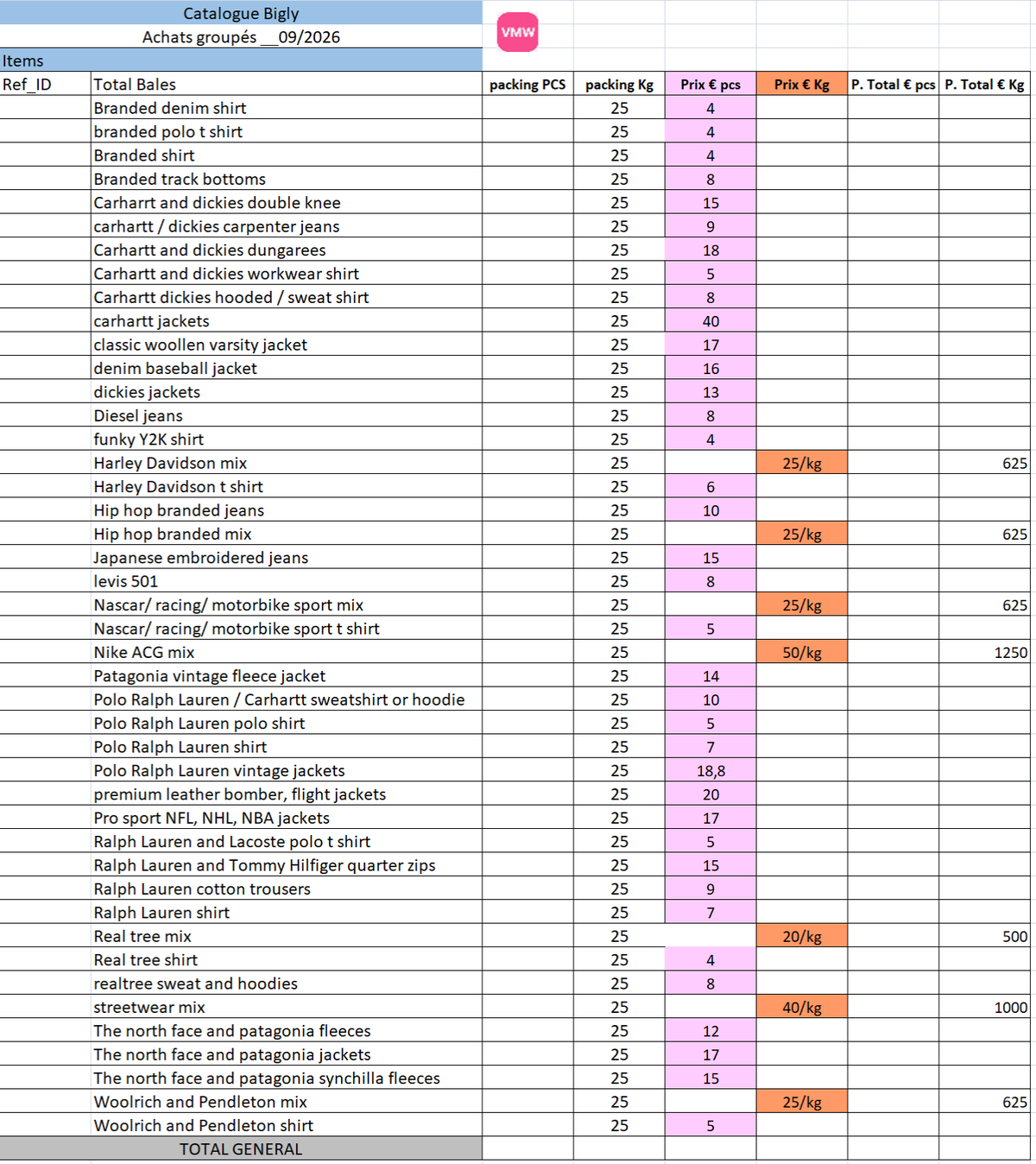Viewport: 1036px width, 1164px height.
Task: Click the 'Ralph Lauren cotton trousers' cell
Action: (287, 889)
